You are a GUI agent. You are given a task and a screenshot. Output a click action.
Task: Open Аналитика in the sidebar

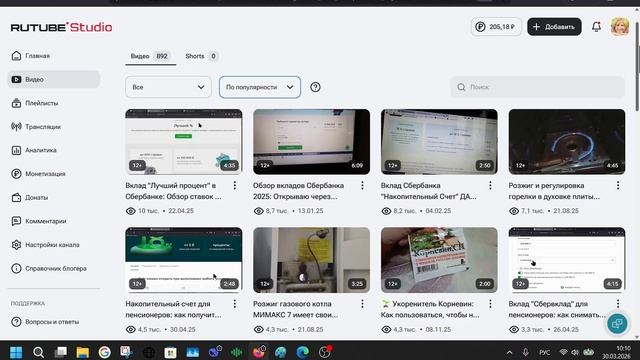click(x=34, y=150)
